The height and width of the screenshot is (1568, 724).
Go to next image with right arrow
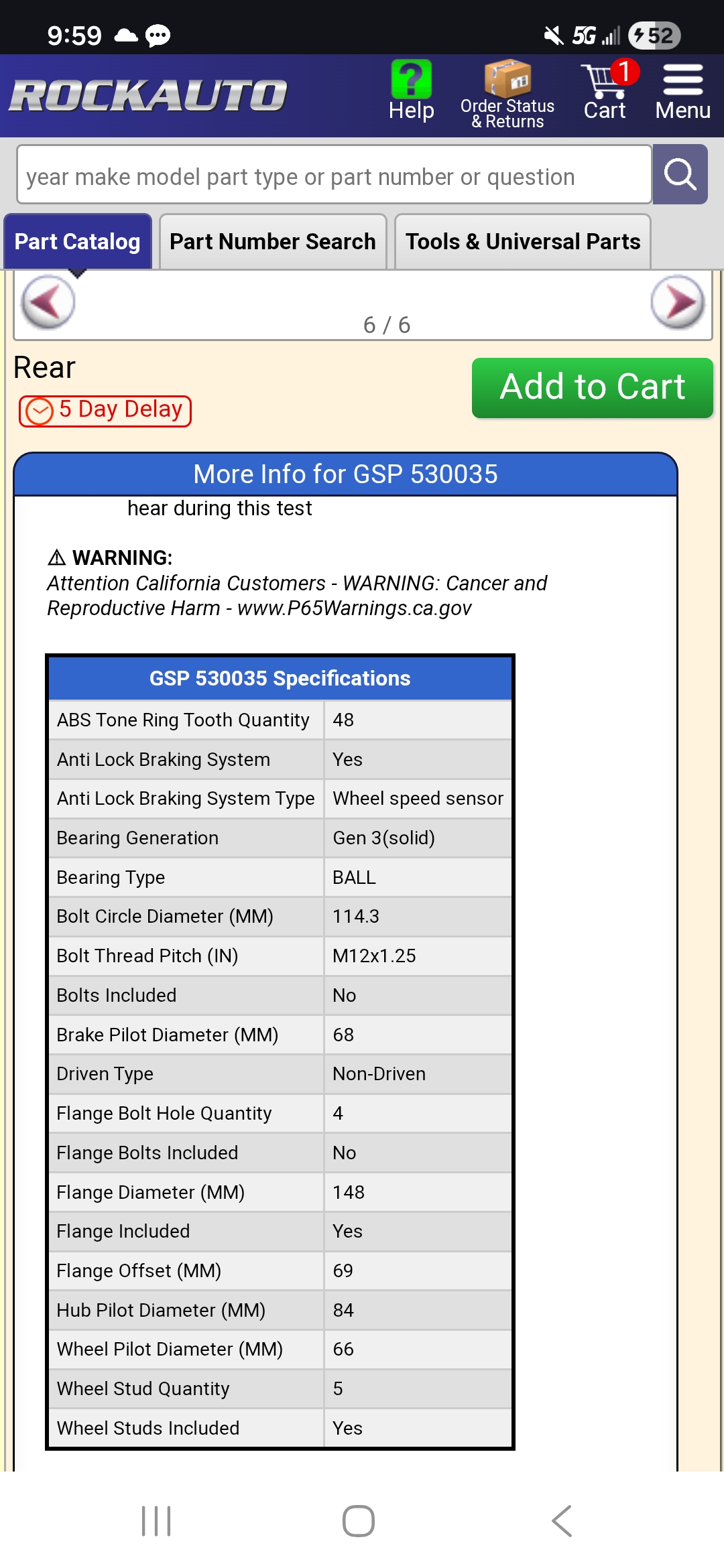(677, 302)
